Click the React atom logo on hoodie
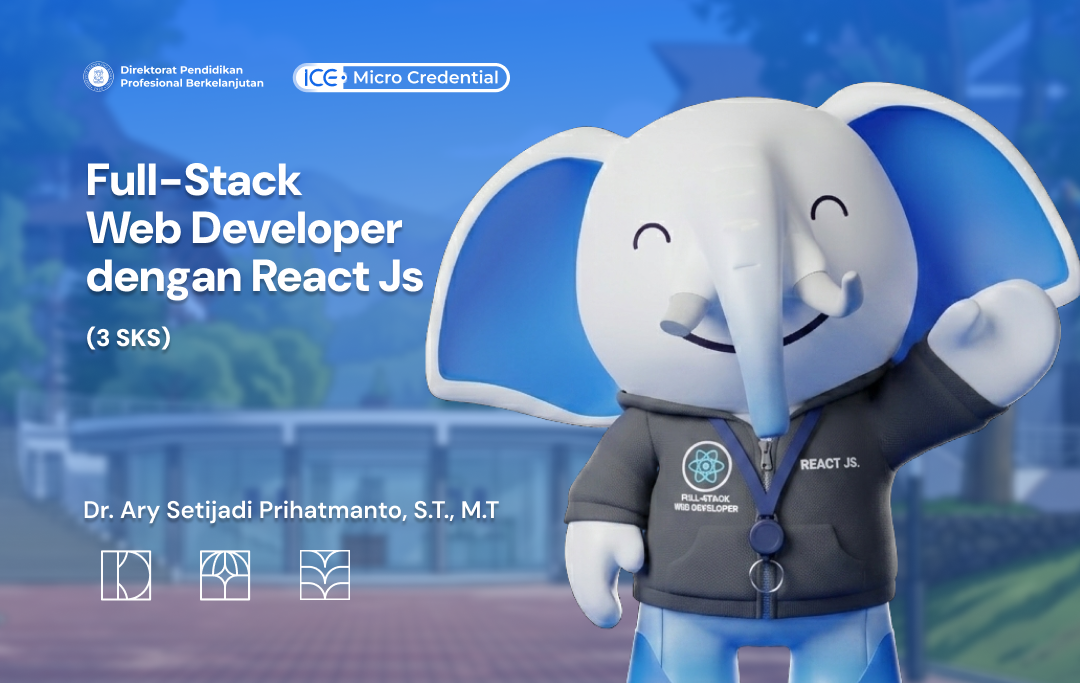The image size is (1080, 683). pyautogui.click(x=705, y=466)
